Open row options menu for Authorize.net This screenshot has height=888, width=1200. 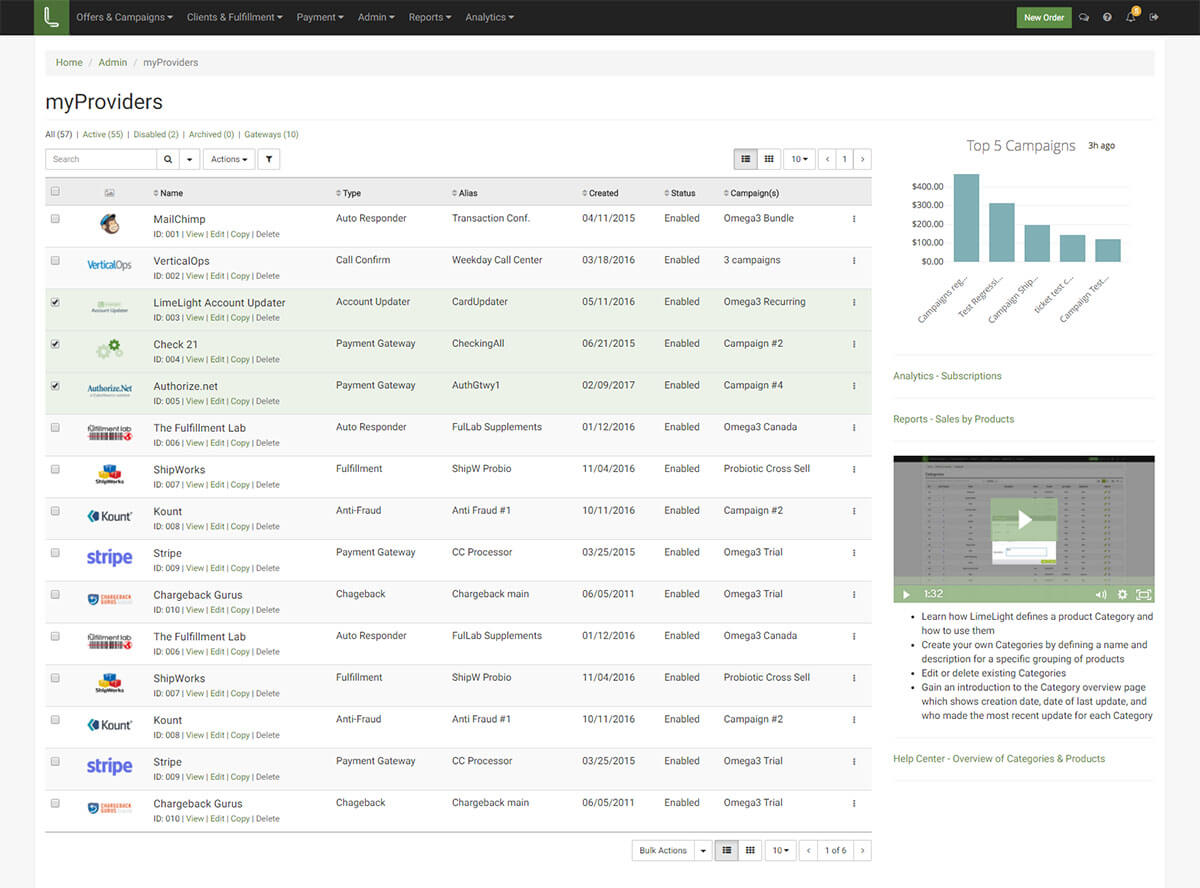coord(854,386)
